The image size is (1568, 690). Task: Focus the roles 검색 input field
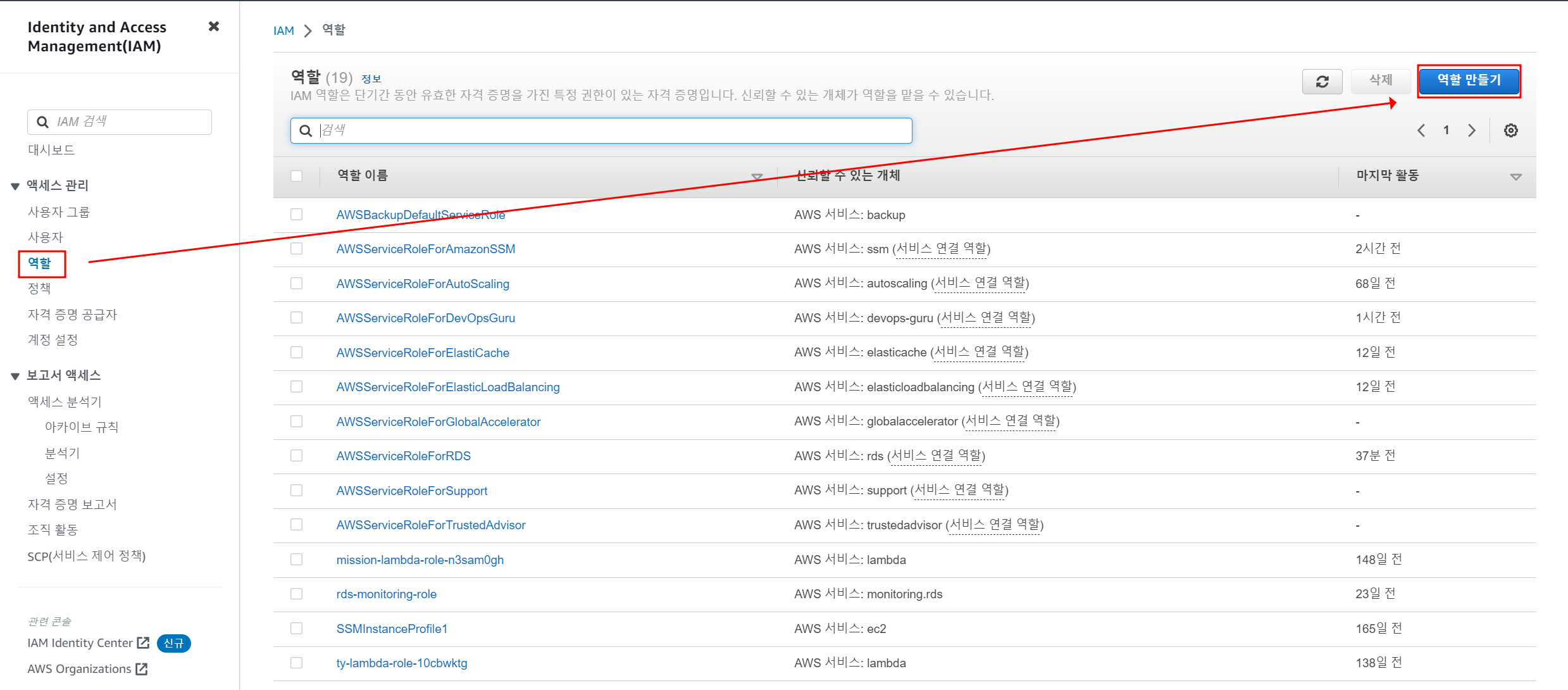[607, 130]
